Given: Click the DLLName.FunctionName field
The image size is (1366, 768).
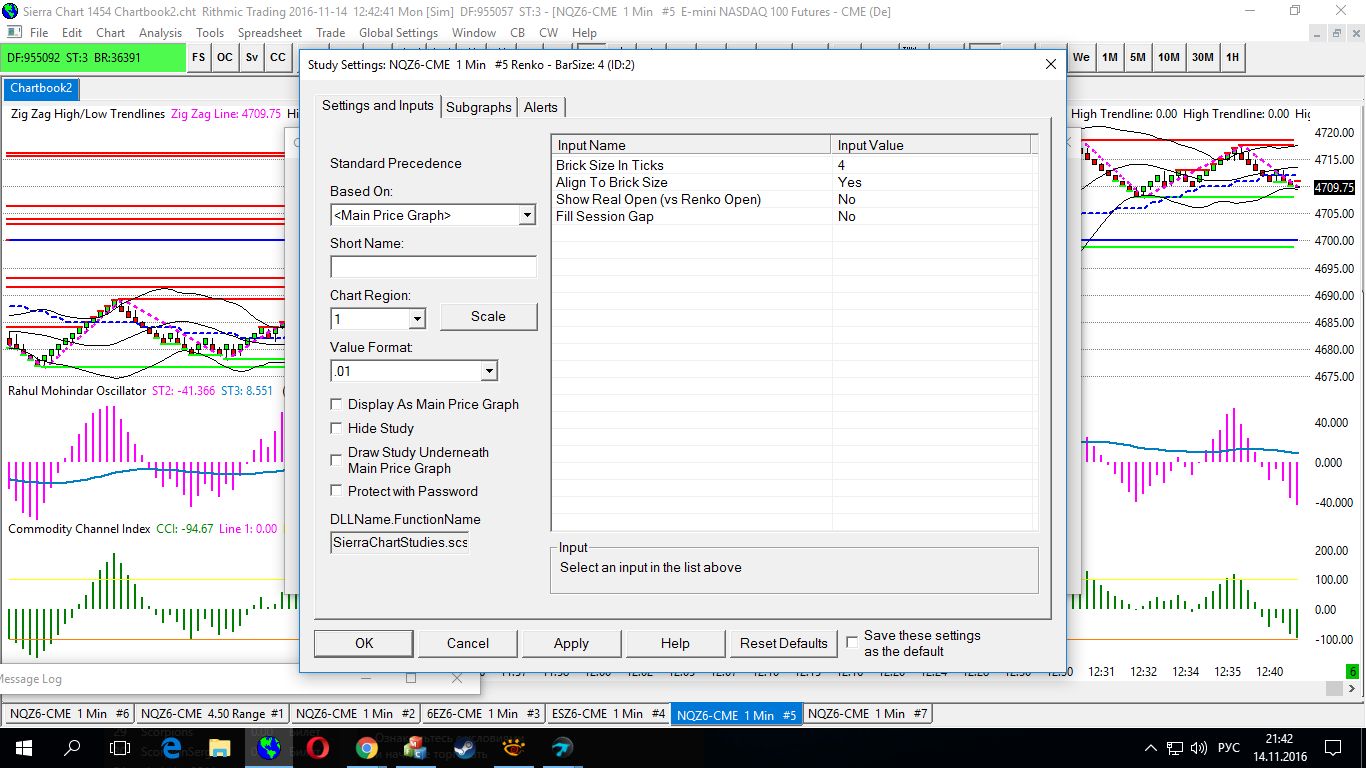Looking at the screenshot, I should (400, 542).
